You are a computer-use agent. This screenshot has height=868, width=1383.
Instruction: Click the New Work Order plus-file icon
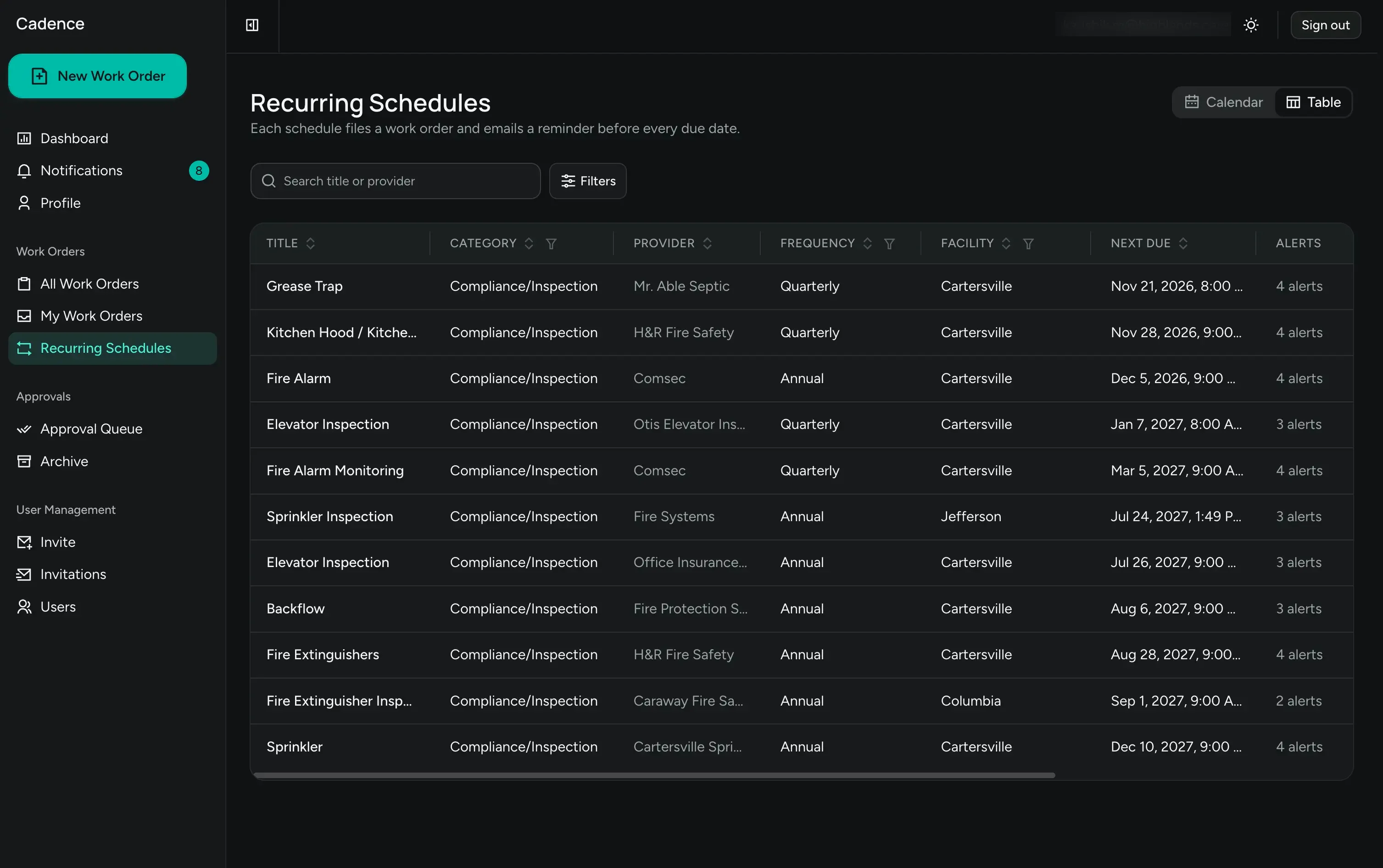(39, 76)
